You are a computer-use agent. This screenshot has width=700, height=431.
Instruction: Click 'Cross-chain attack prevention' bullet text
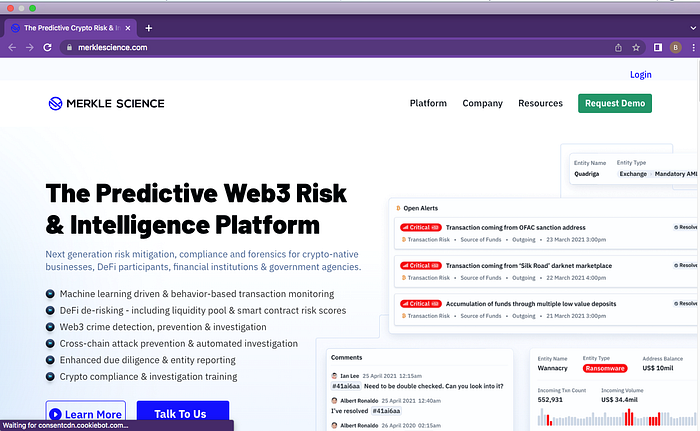coord(179,343)
